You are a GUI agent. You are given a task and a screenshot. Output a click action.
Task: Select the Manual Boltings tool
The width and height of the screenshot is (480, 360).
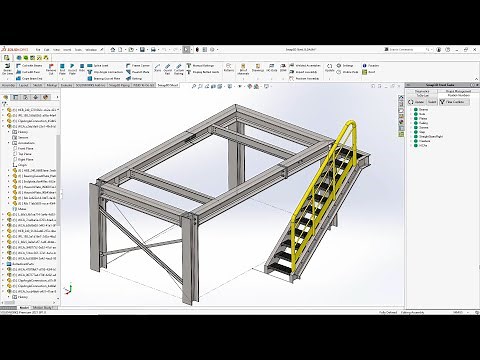[x=200, y=65]
